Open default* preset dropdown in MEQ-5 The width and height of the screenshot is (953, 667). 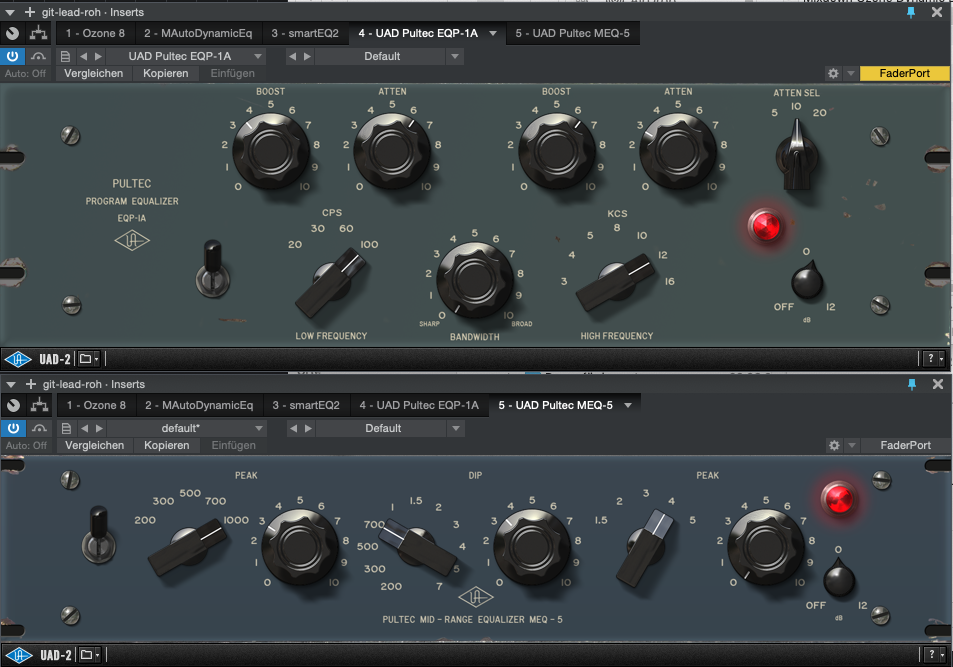pos(187,428)
